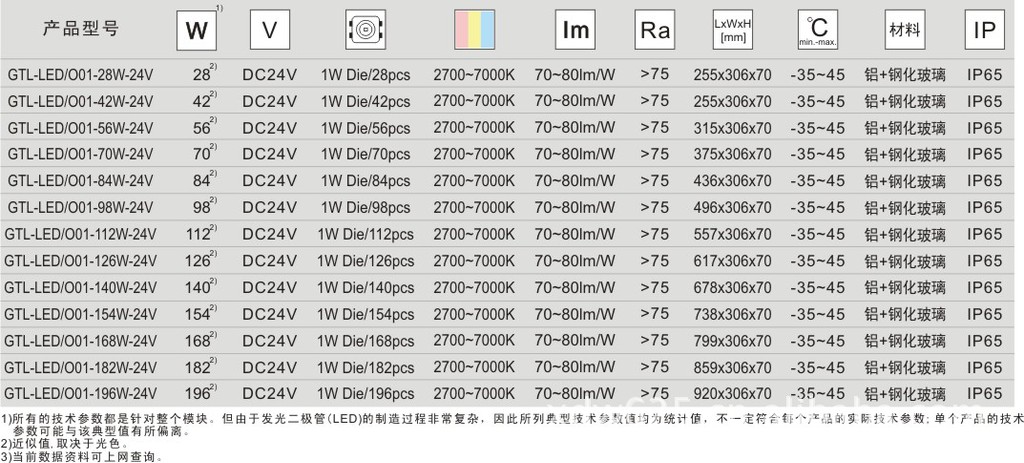Click the LxWxH dimensions header icon
This screenshot has height=463, width=1024.
click(x=733, y=30)
